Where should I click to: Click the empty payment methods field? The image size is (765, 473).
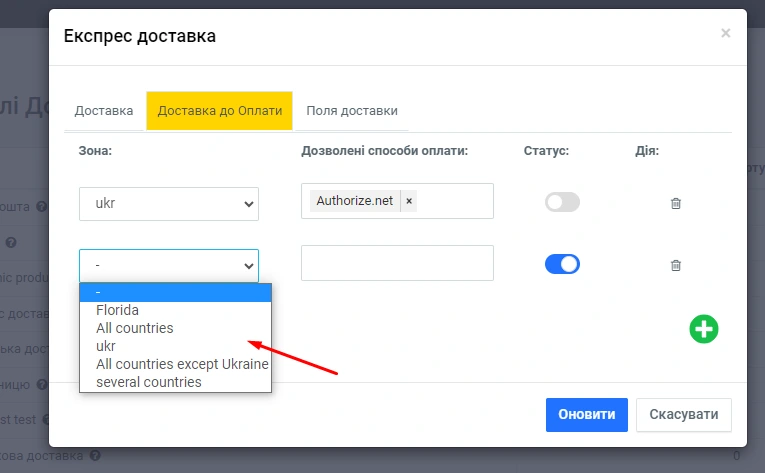point(397,263)
